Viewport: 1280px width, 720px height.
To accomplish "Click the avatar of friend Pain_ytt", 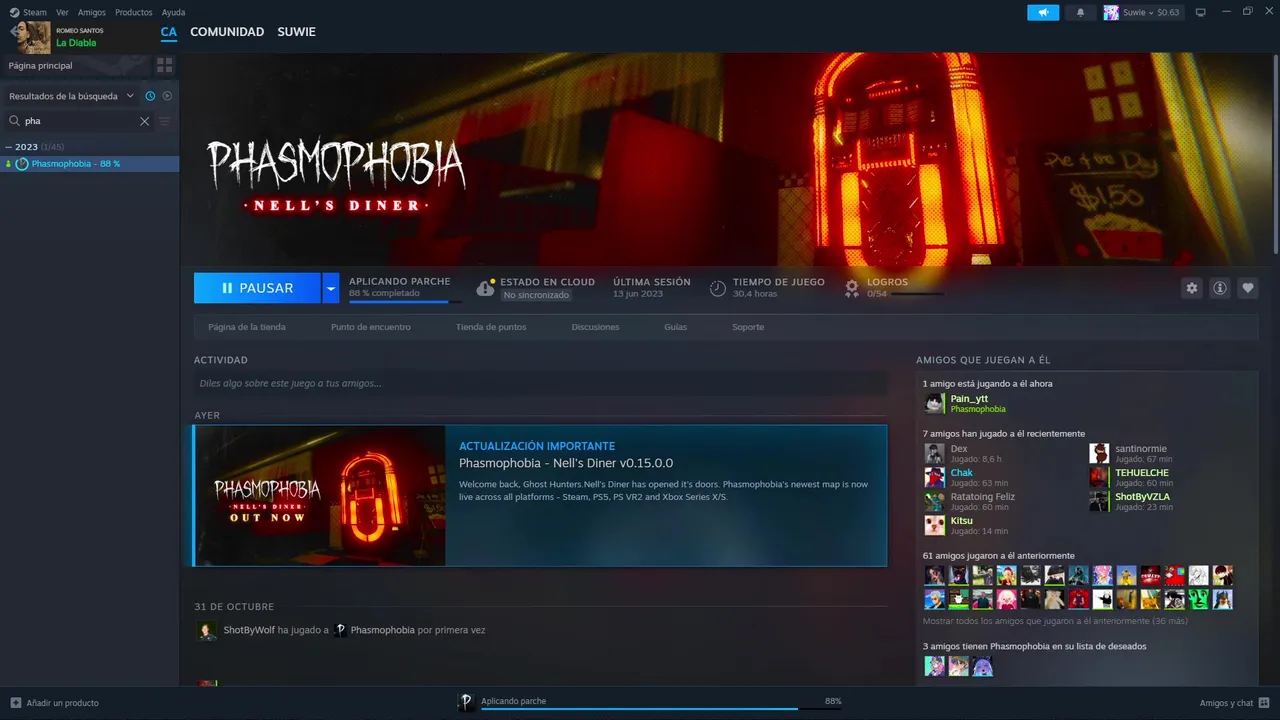I will pyautogui.click(x=934, y=403).
